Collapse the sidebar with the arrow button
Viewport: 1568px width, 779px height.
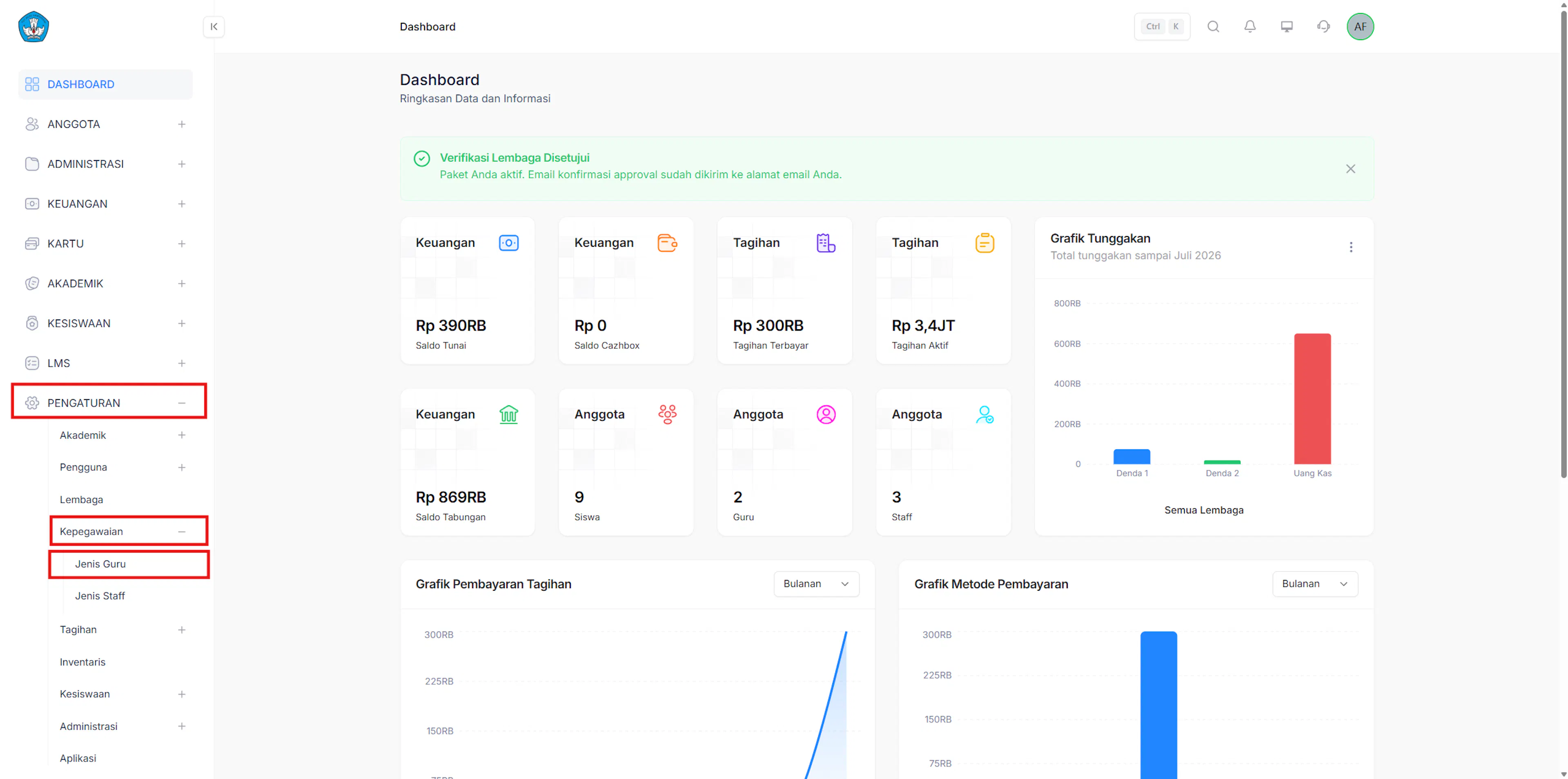click(x=214, y=27)
